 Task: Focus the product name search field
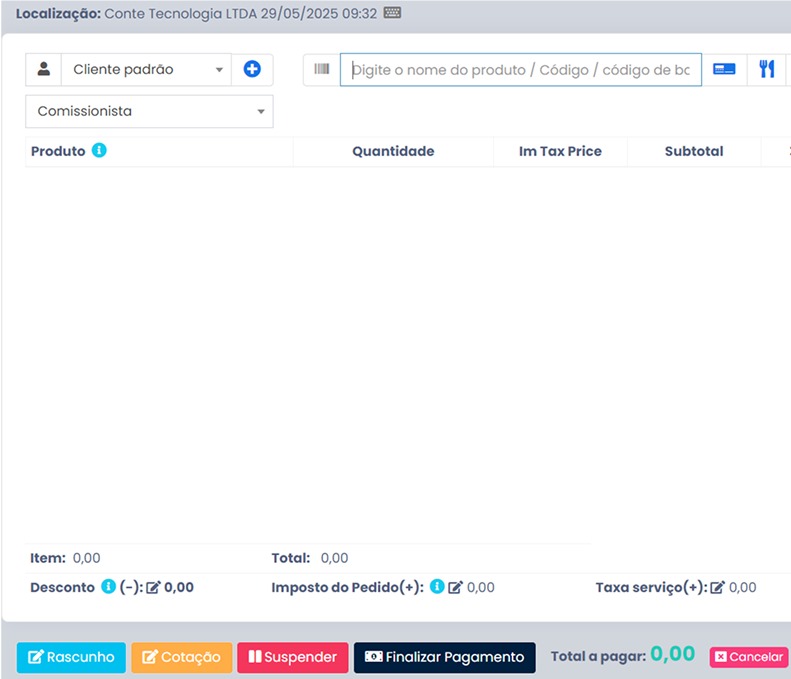[x=521, y=70]
